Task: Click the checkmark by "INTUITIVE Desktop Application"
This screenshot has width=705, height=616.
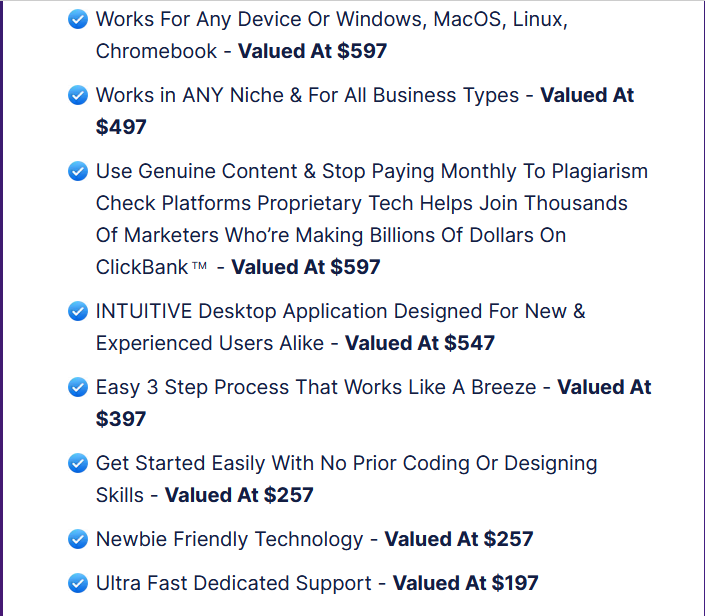Action: [x=77, y=311]
